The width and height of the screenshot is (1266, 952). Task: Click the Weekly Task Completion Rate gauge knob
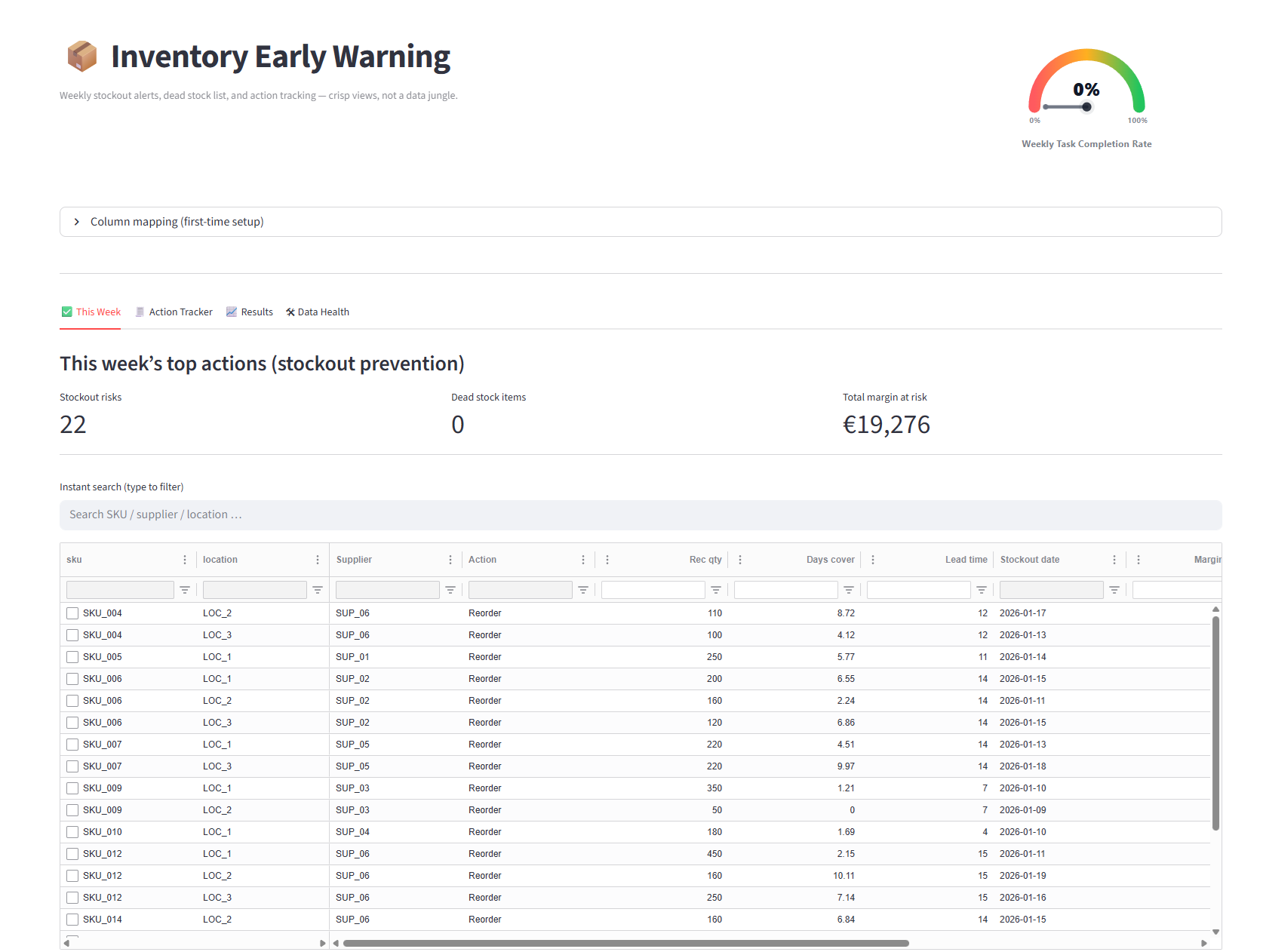(1086, 107)
